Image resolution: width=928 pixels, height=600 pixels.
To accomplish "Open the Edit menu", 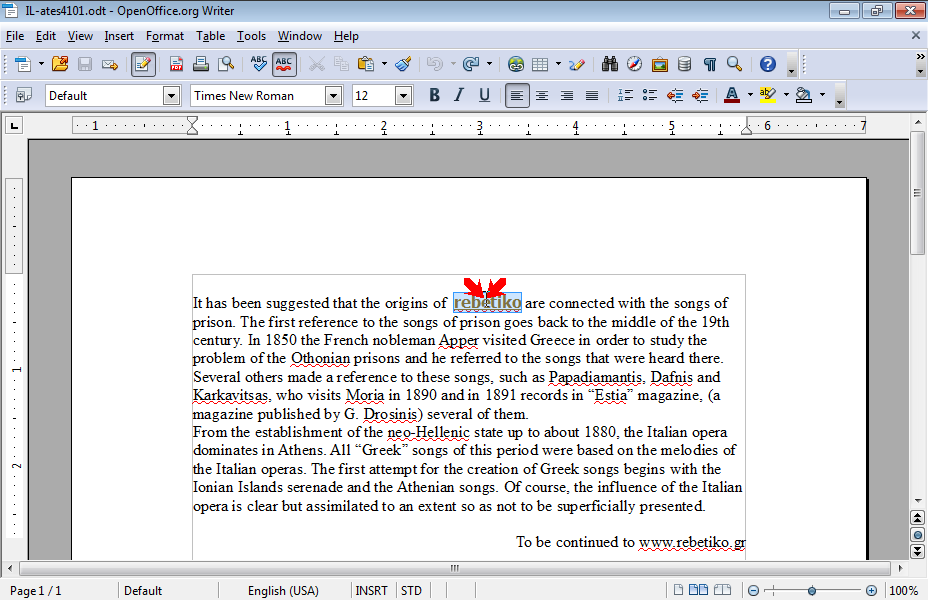I will click(x=46, y=36).
